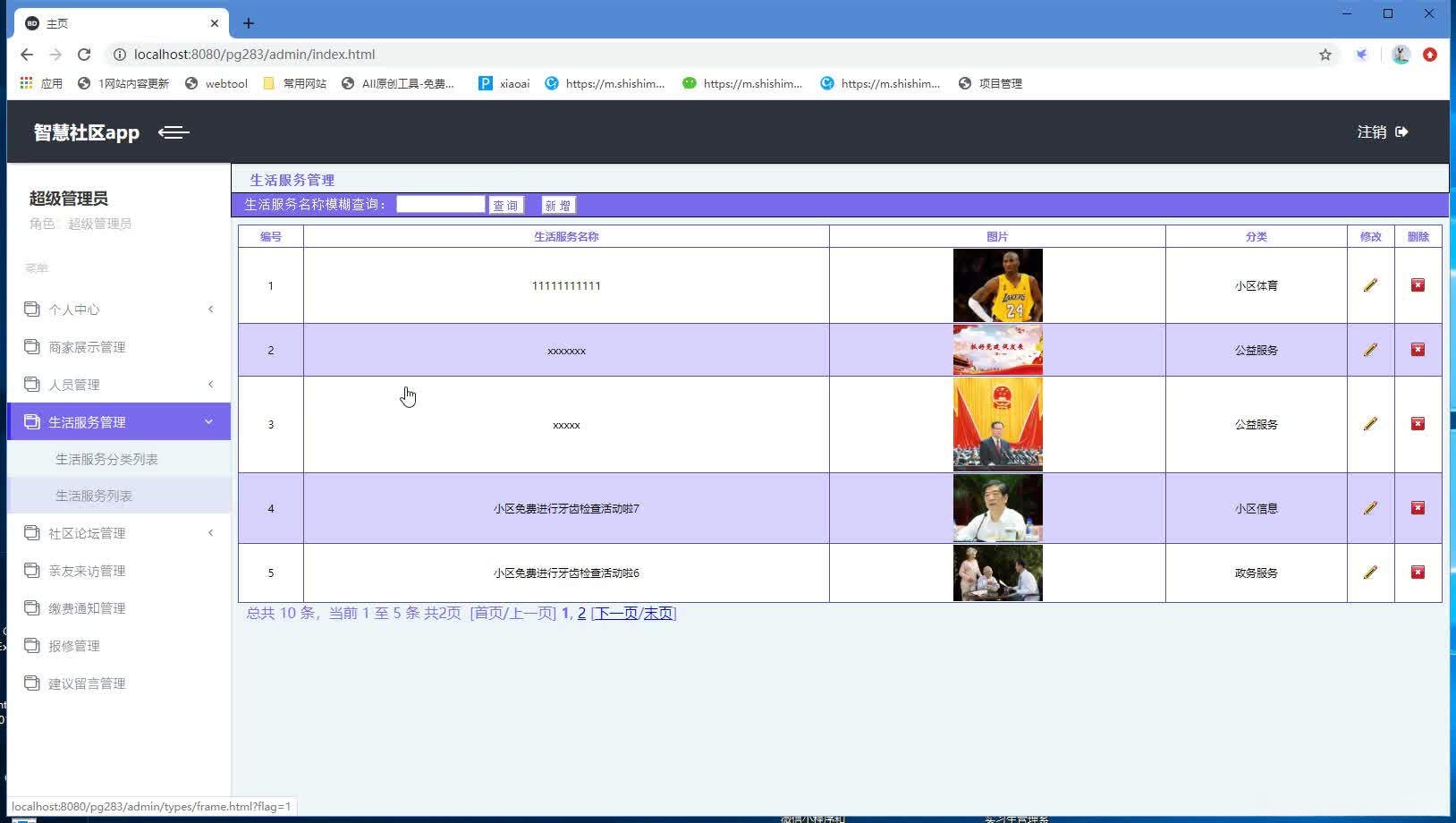Click the fuzzy search input field
Image resolution: width=1456 pixels, height=823 pixels.
440,204
